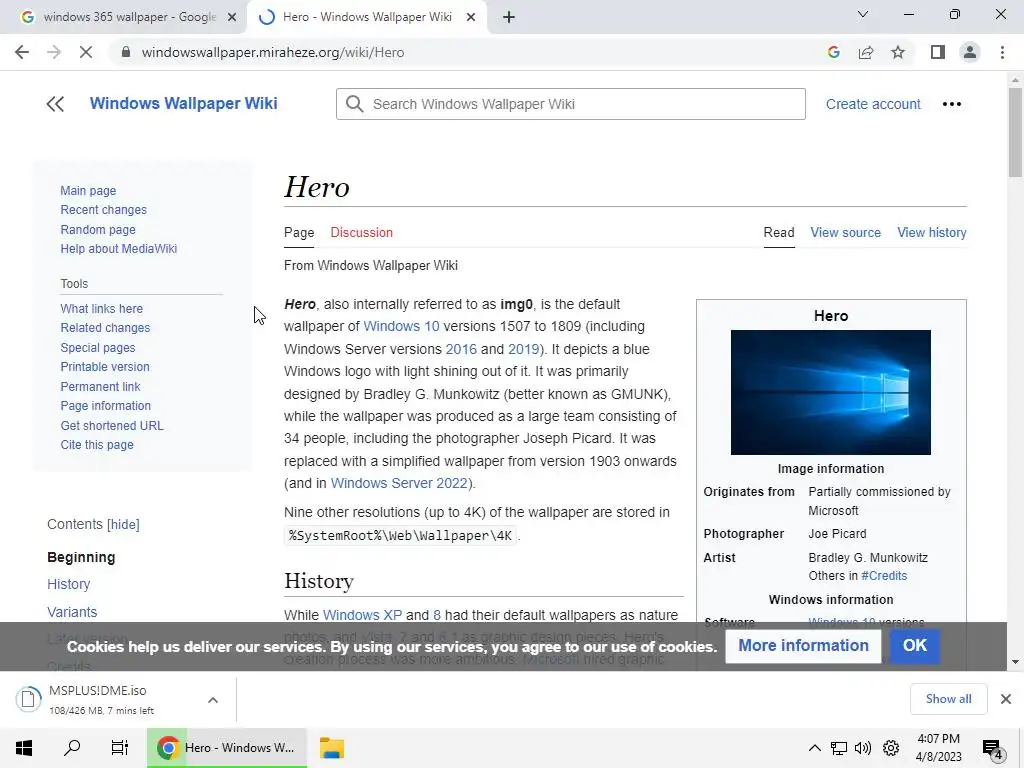Click Windows Wallpaper Wiki site title
Image resolution: width=1024 pixels, height=768 pixels.
(x=184, y=103)
